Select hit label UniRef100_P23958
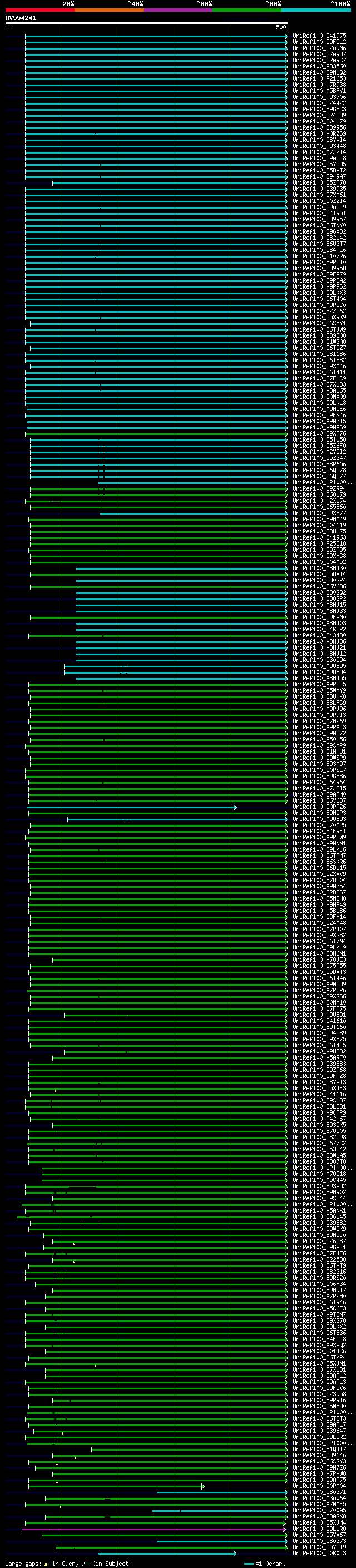Screen dimensions: 356x1568 click(319, 1394)
